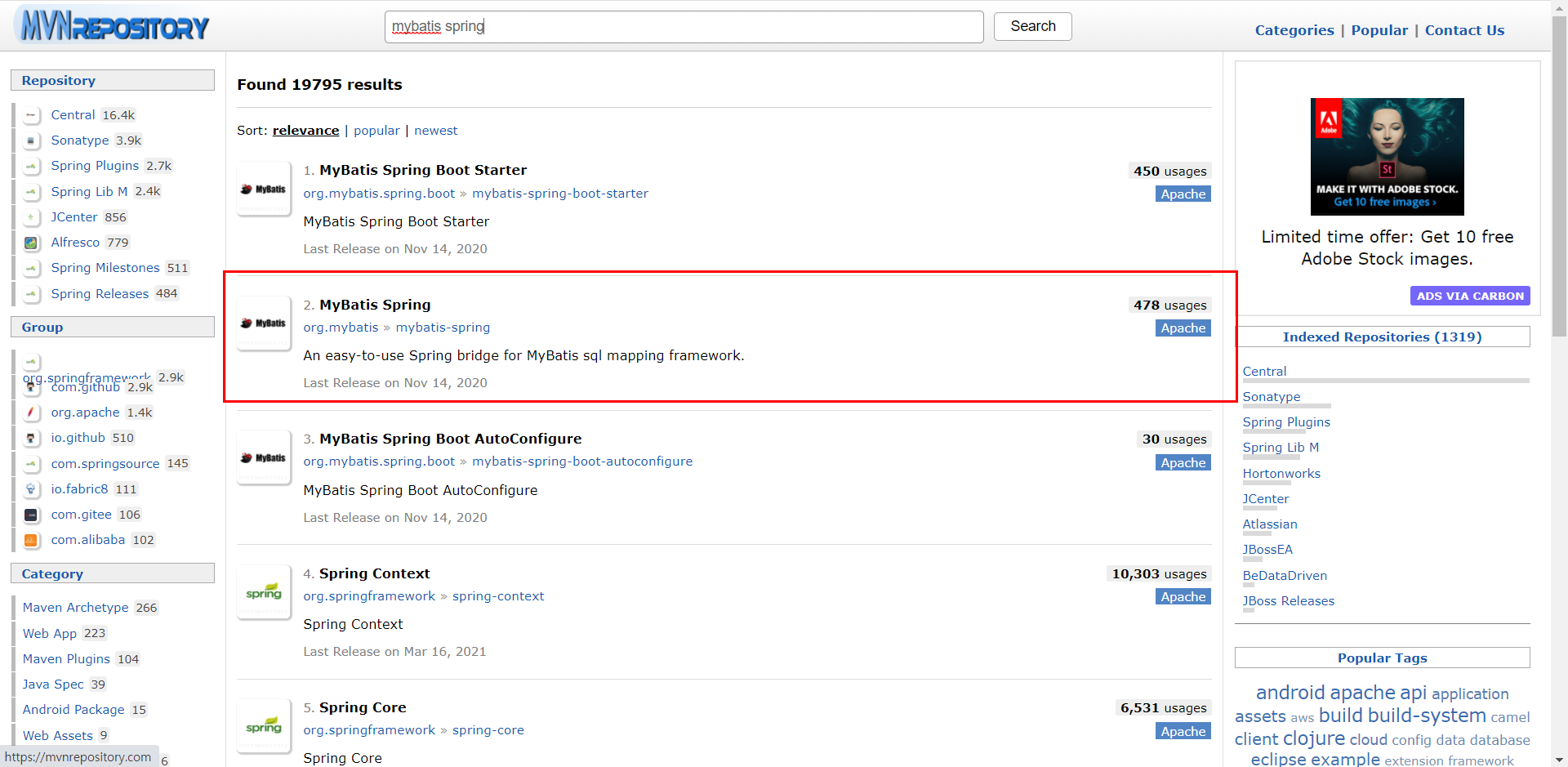Open the Web App category
This screenshot has height=767, width=1568.
pyautogui.click(x=50, y=634)
